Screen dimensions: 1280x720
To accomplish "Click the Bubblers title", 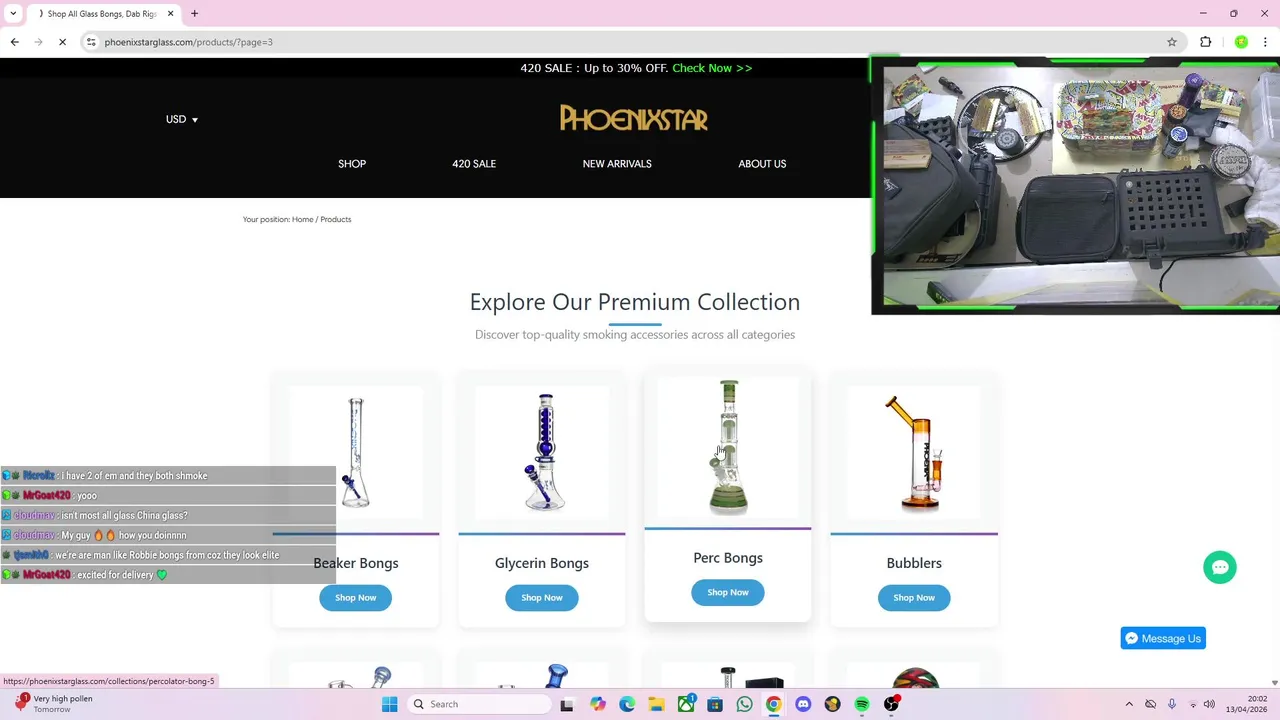I will tap(914, 563).
